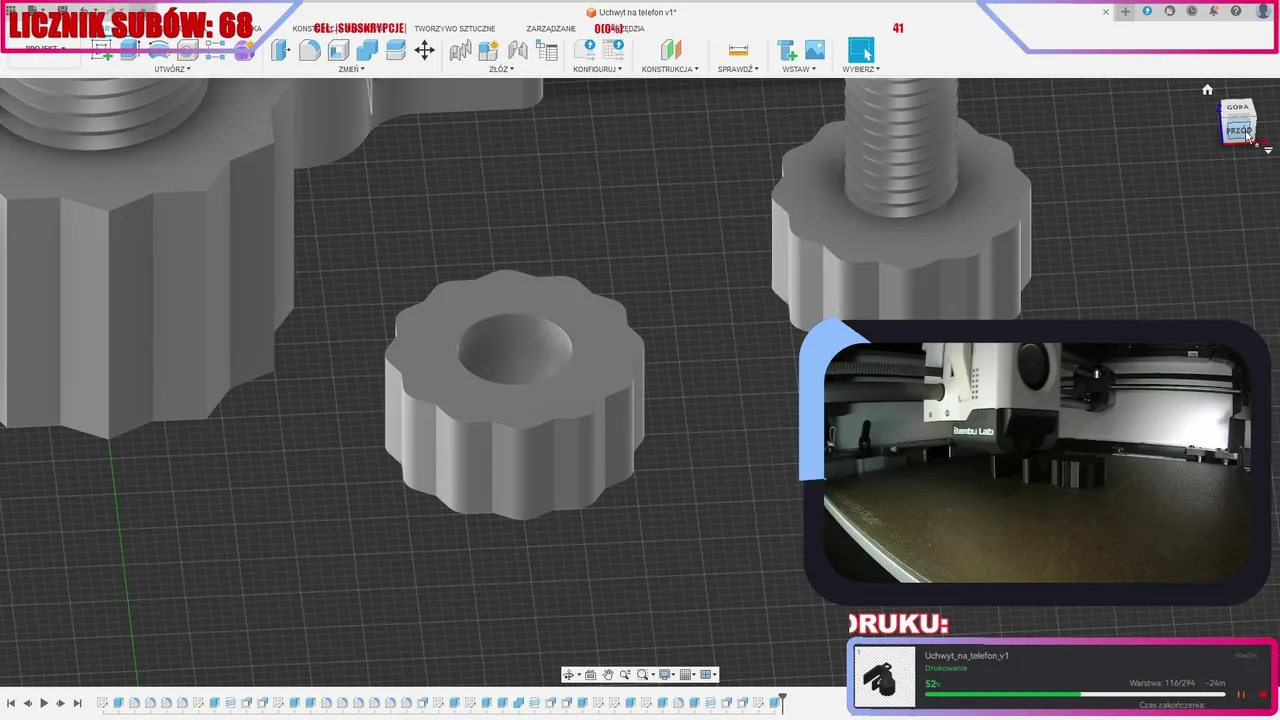
Task: Expand the WYBERZ dropdown
Action: (861, 69)
